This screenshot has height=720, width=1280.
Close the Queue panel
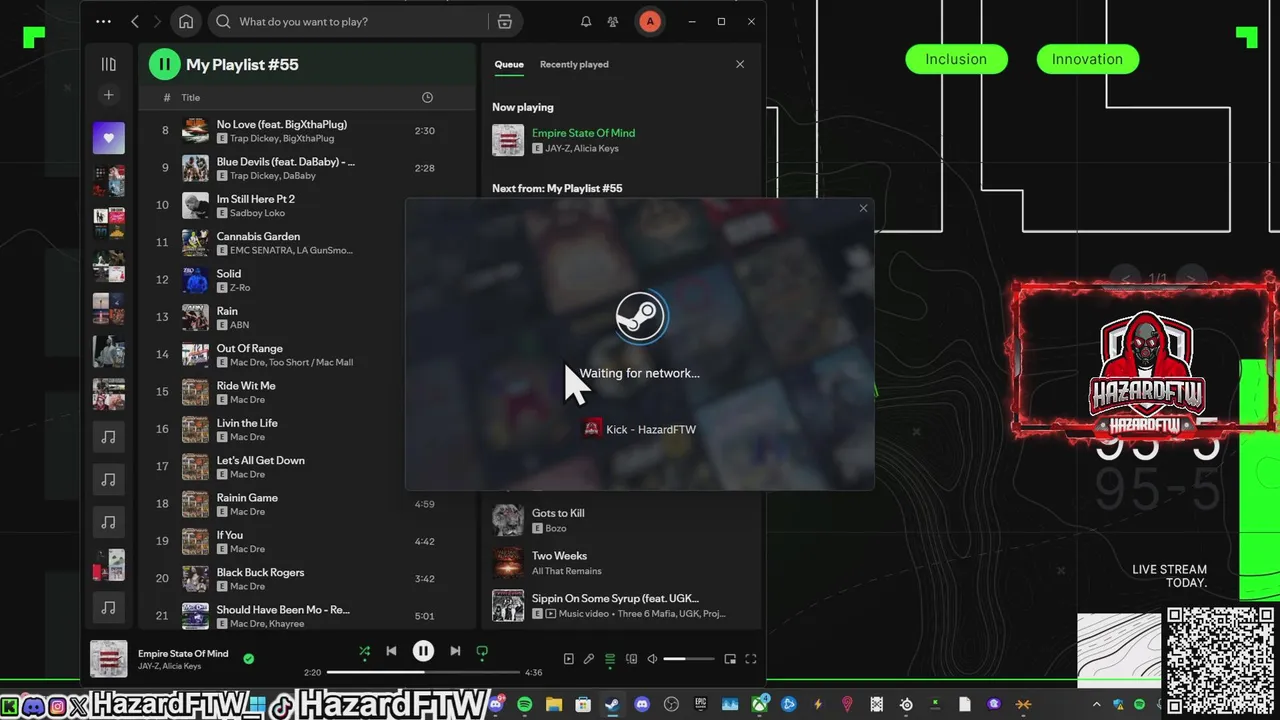coord(740,64)
